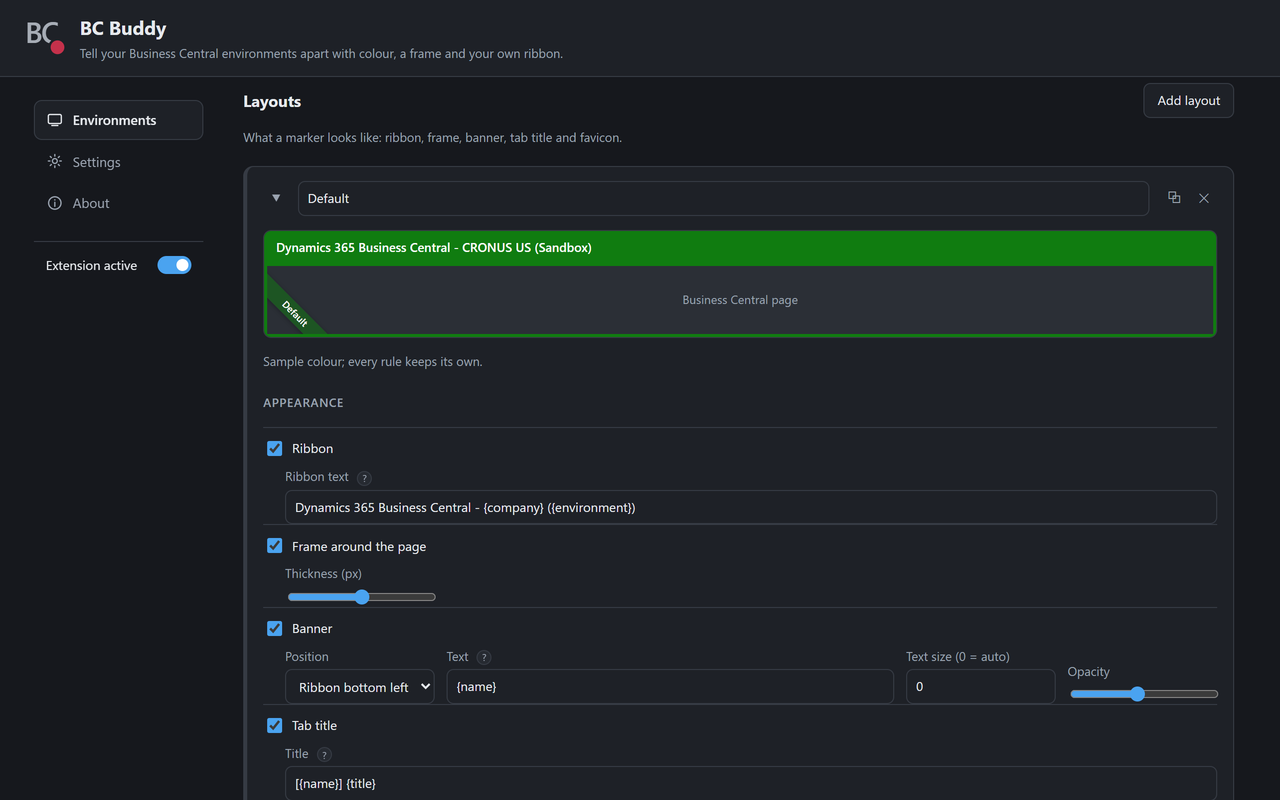Collapse the Default layout triangle
The width and height of the screenshot is (1280, 800).
[x=276, y=198]
